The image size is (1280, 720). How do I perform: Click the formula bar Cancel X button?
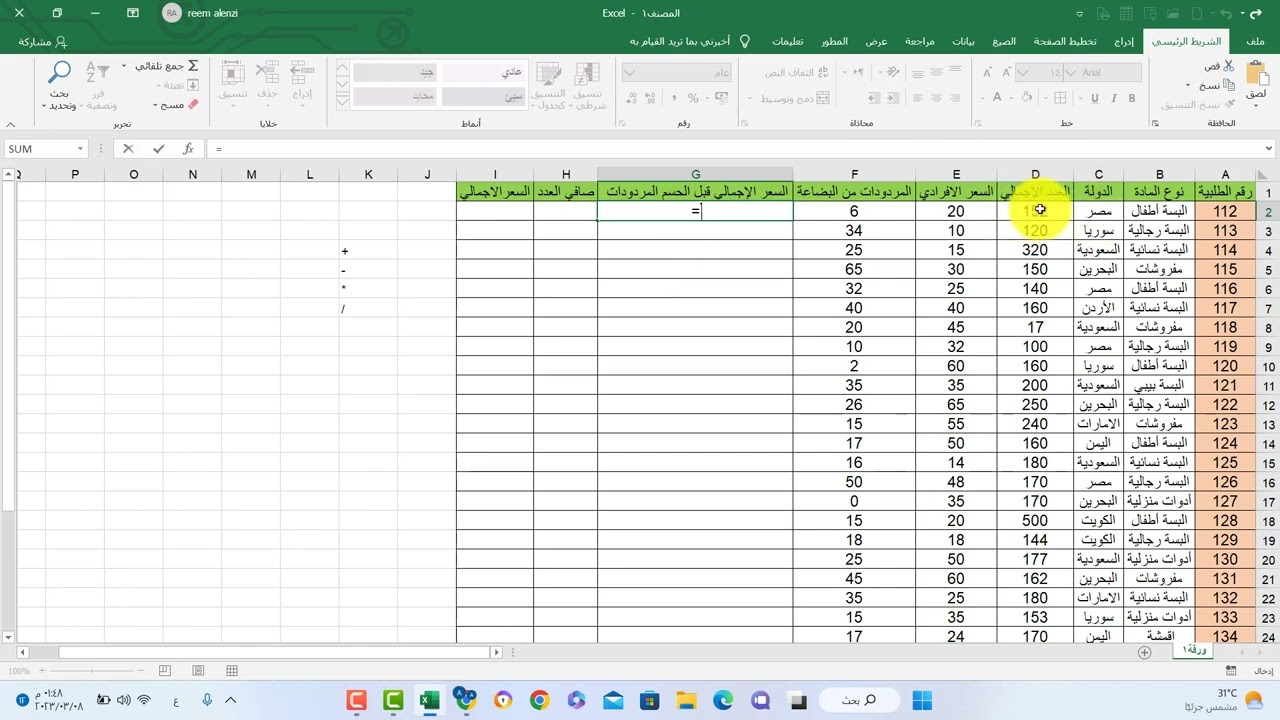127,148
